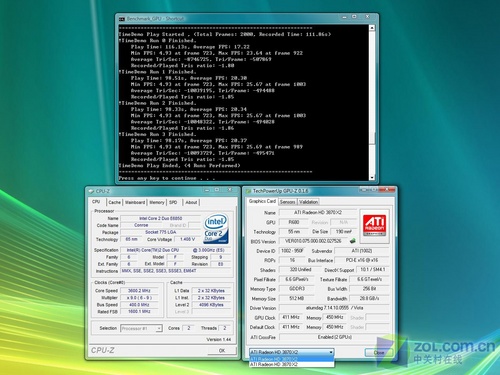Click the GPU Name field ATI Radeon HD 3870 X2
The height and width of the screenshot is (375, 500).
318,212
